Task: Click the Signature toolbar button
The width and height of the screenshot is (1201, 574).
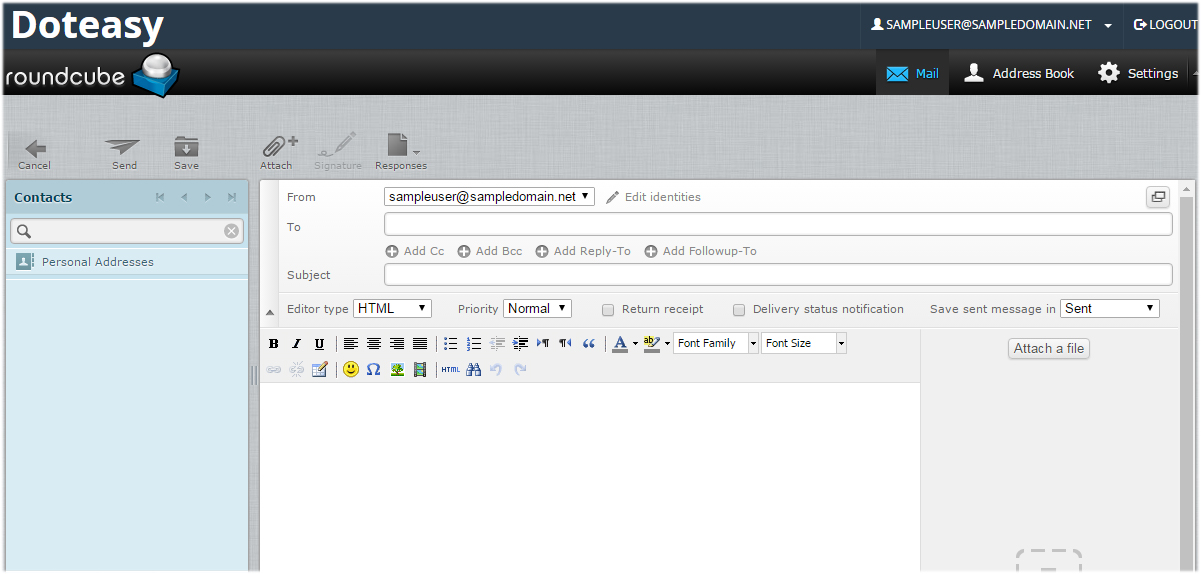Action: [x=338, y=153]
